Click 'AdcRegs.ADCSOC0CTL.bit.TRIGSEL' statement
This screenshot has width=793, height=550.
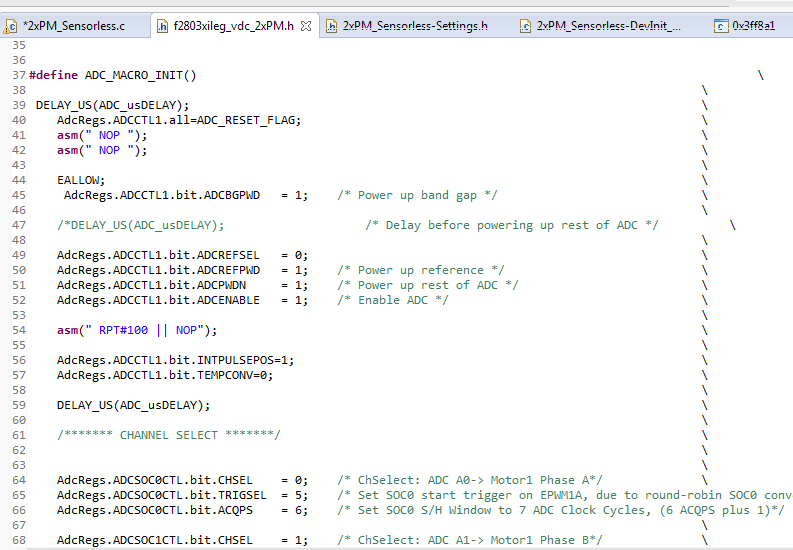click(x=182, y=495)
